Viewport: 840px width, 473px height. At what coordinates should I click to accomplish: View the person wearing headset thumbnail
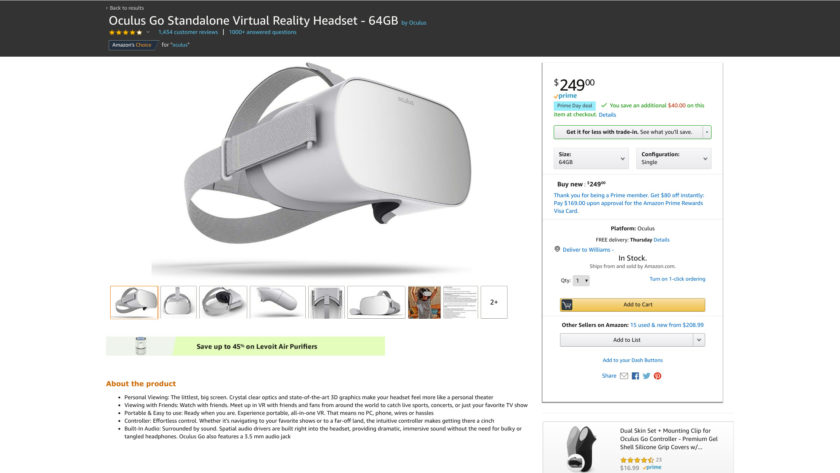pos(424,302)
